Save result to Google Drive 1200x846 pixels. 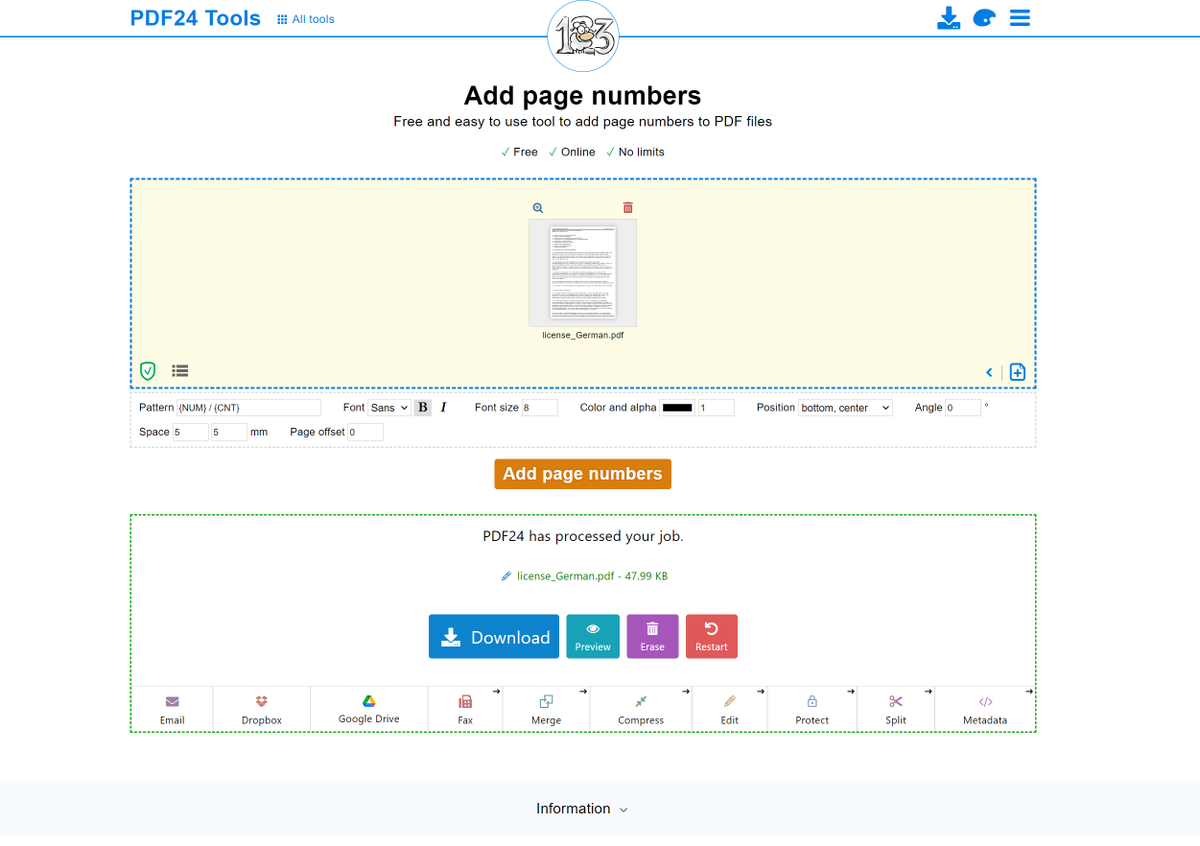(369, 710)
